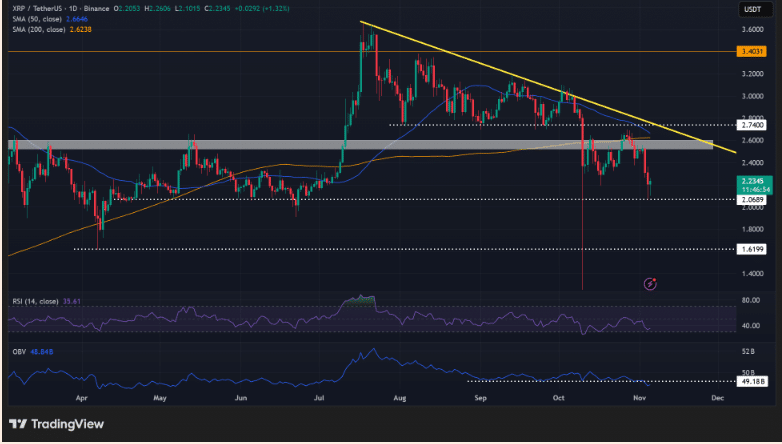Click the 80.00 RSI axis label
782x444 pixels.
(x=751, y=300)
